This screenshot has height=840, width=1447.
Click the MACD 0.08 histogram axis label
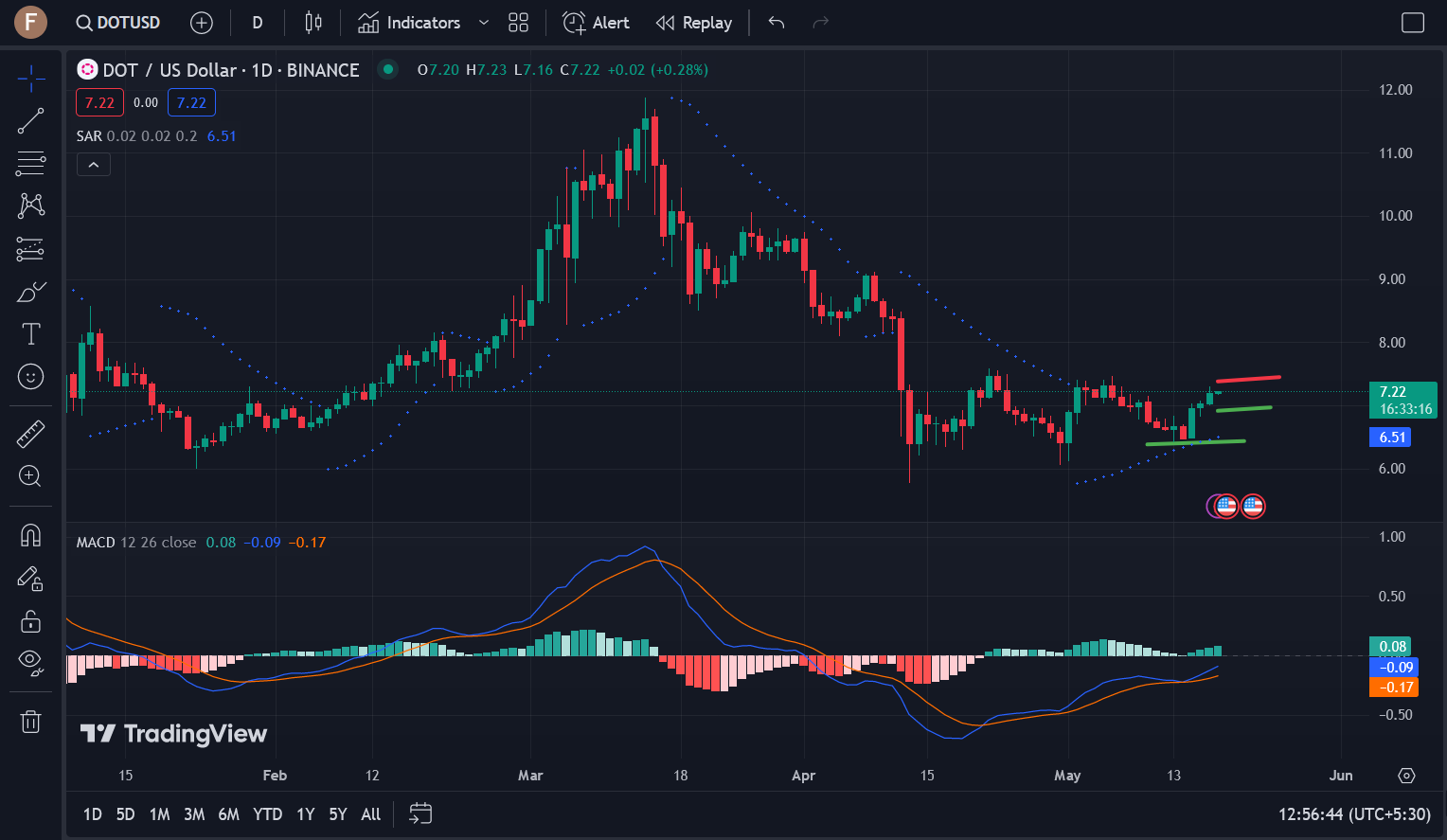(1390, 647)
